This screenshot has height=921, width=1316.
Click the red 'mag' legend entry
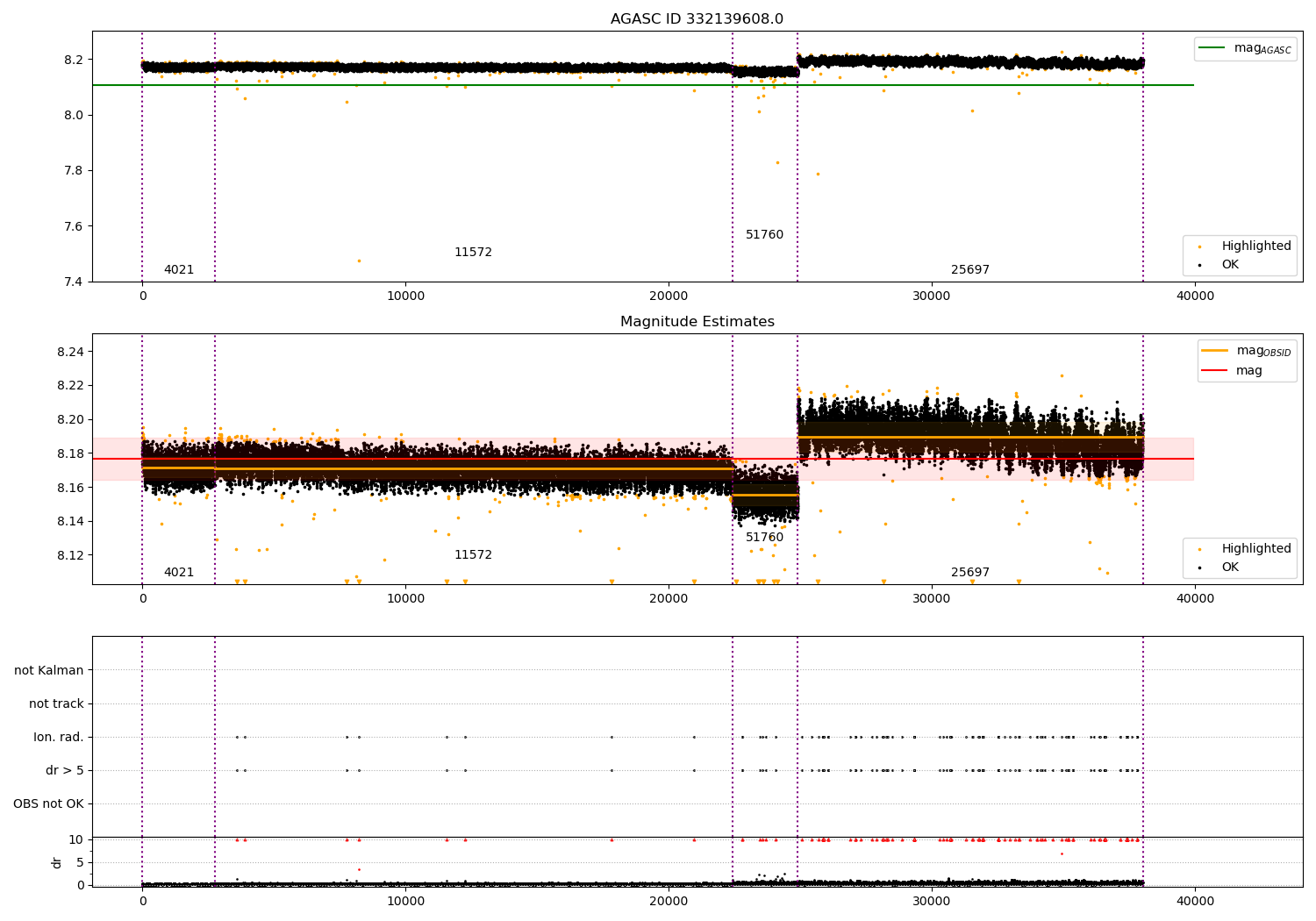click(x=1233, y=371)
